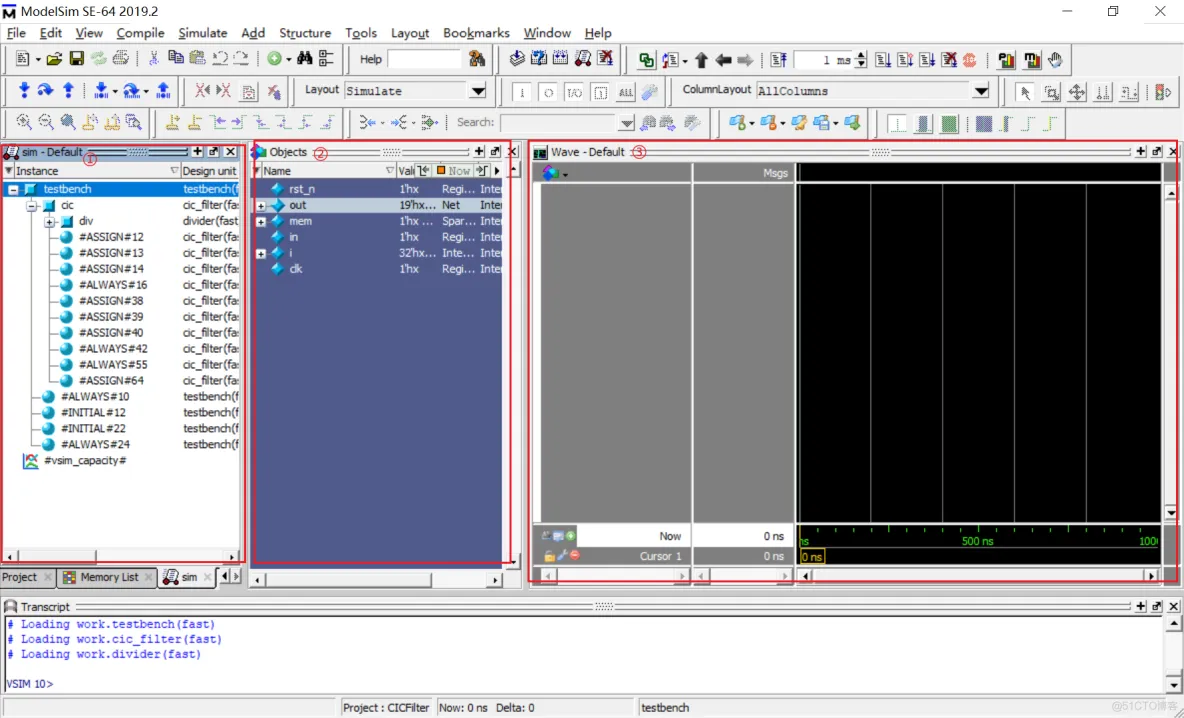Collapse the testbench tree node

[13, 190]
